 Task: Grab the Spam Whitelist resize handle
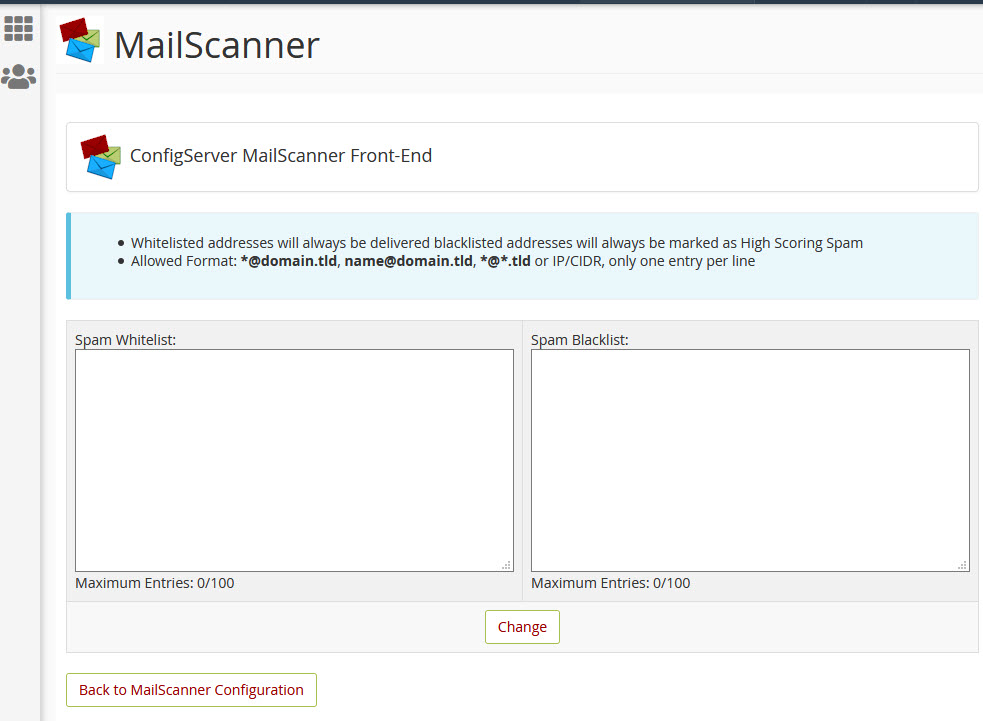pyautogui.click(x=507, y=565)
